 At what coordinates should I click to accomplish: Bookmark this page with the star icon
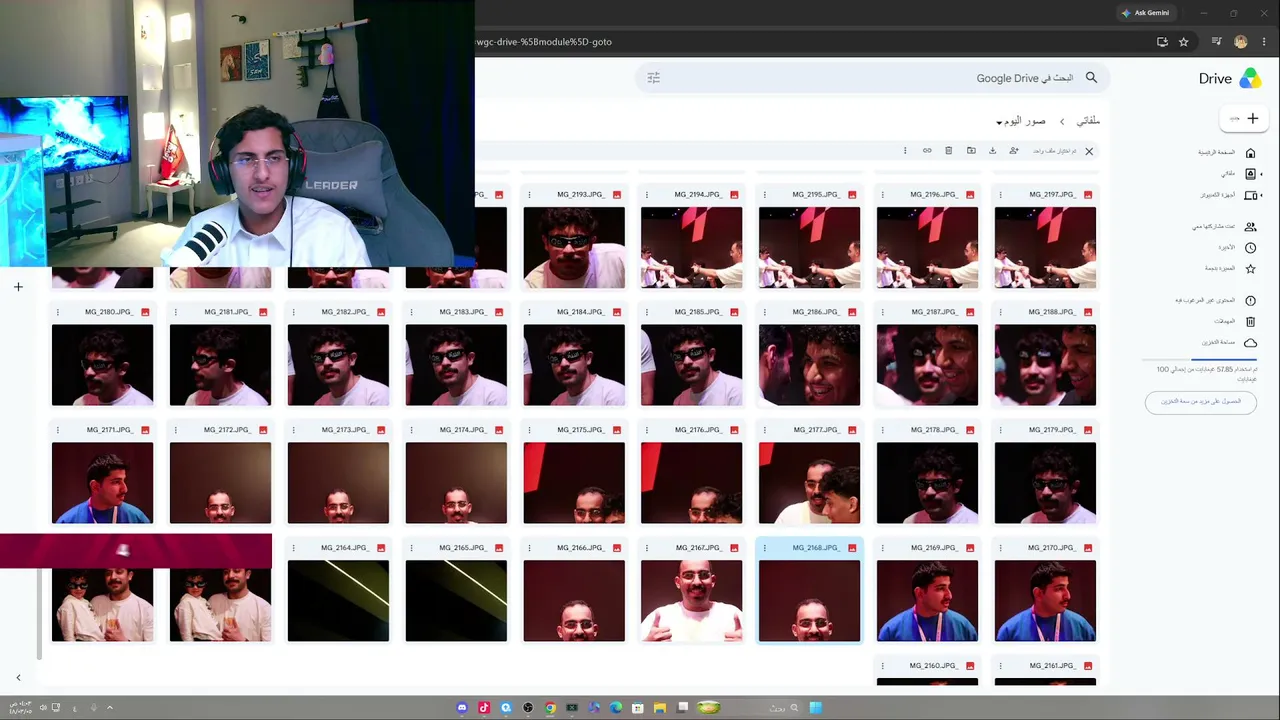coord(1184,42)
